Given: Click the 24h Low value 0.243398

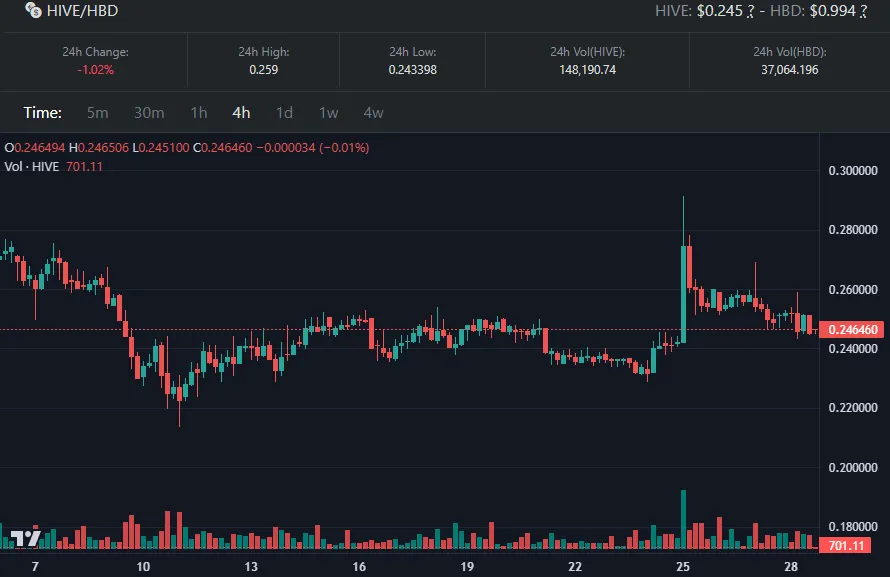Looking at the screenshot, I should point(413,70).
